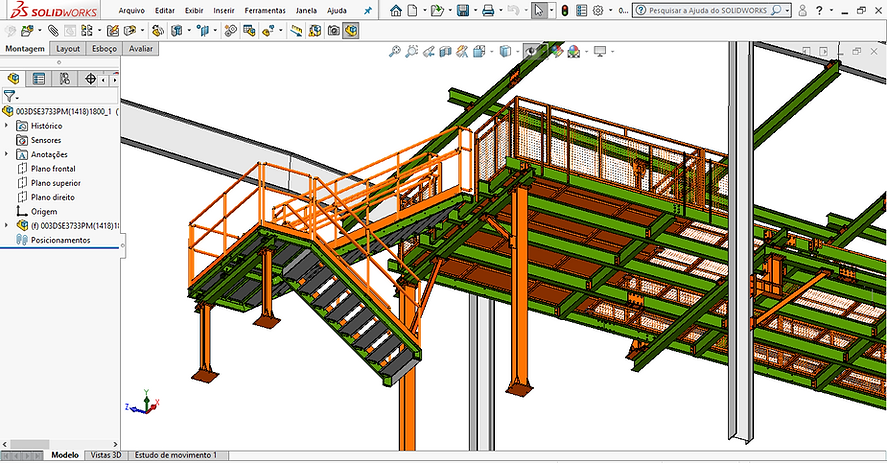Click the Zoom to Area icon
The height and width of the screenshot is (463, 887).
[x=412, y=52]
